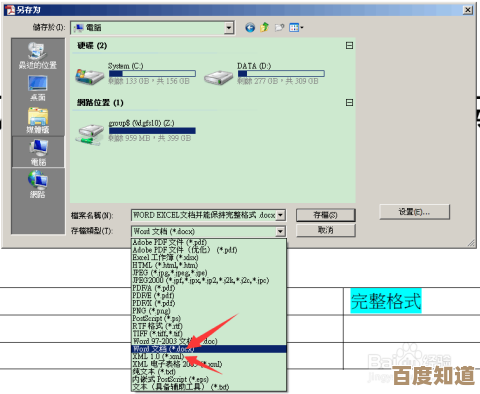The height and width of the screenshot is (394, 480).
Task: Select the DATA (D:) drive icon
Action: tap(218, 78)
